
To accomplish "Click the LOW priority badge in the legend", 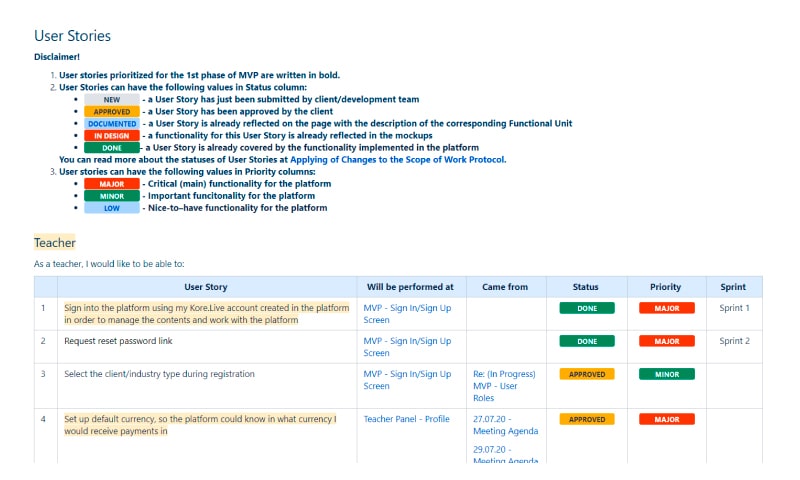I will coord(111,208).
